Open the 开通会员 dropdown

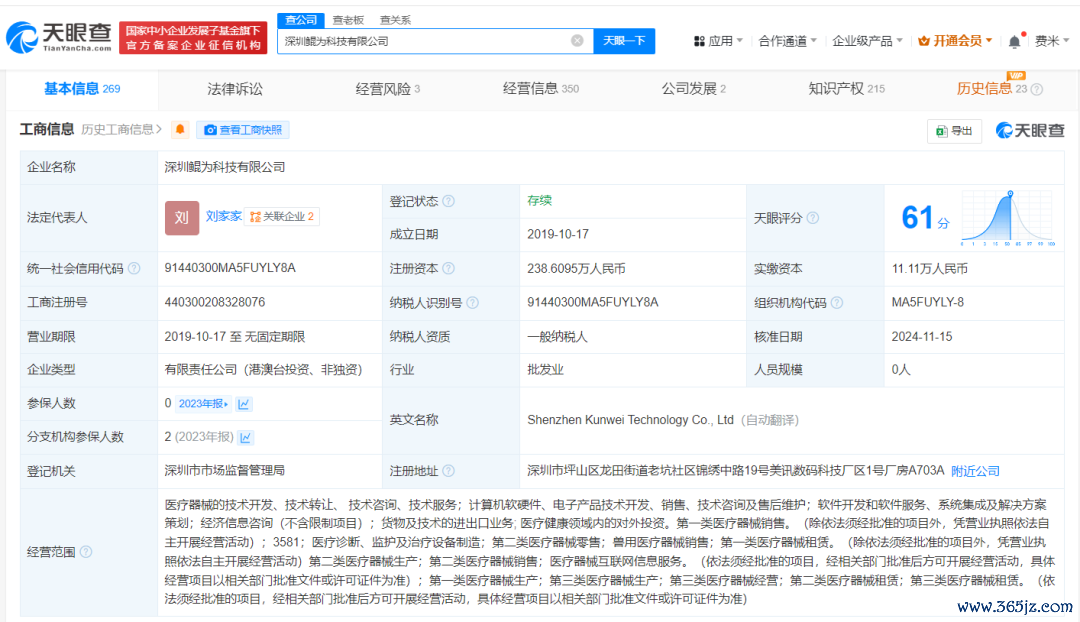click(x=955, y=41)
